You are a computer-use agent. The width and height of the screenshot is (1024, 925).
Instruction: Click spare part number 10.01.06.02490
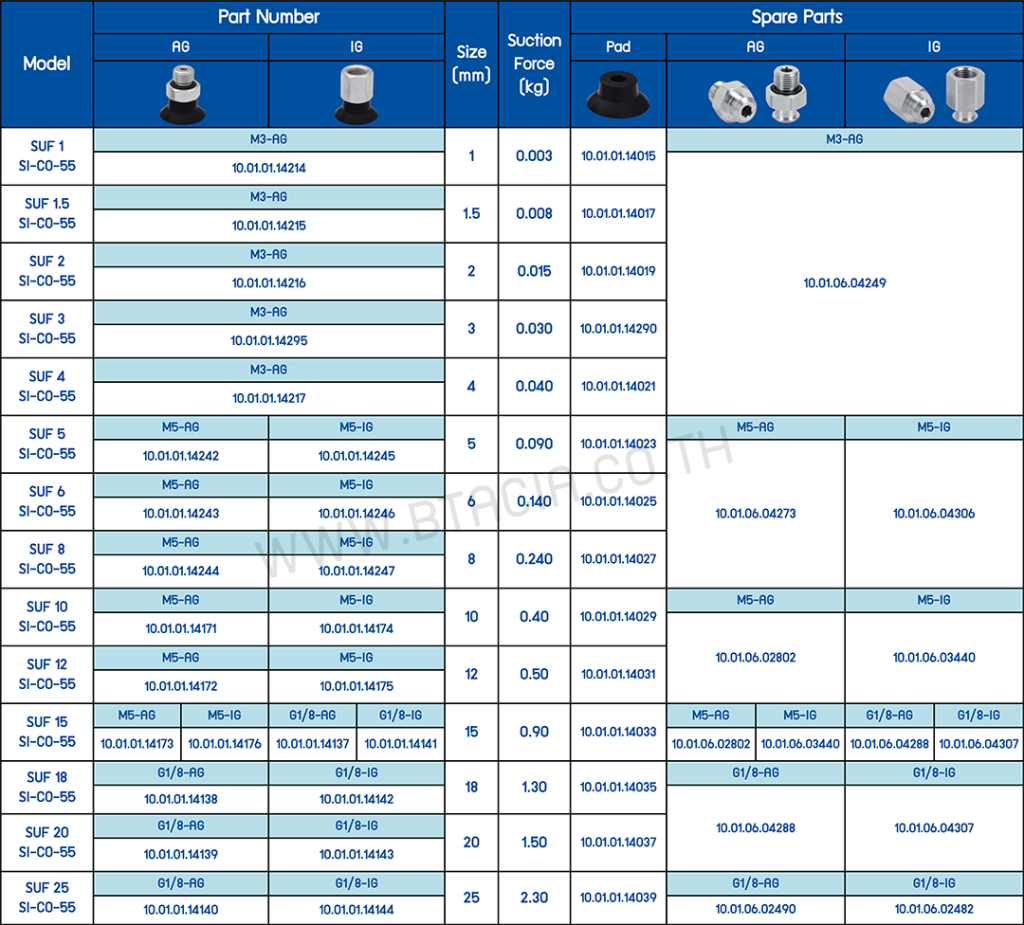pyautogui.click(x=756, y=909)
